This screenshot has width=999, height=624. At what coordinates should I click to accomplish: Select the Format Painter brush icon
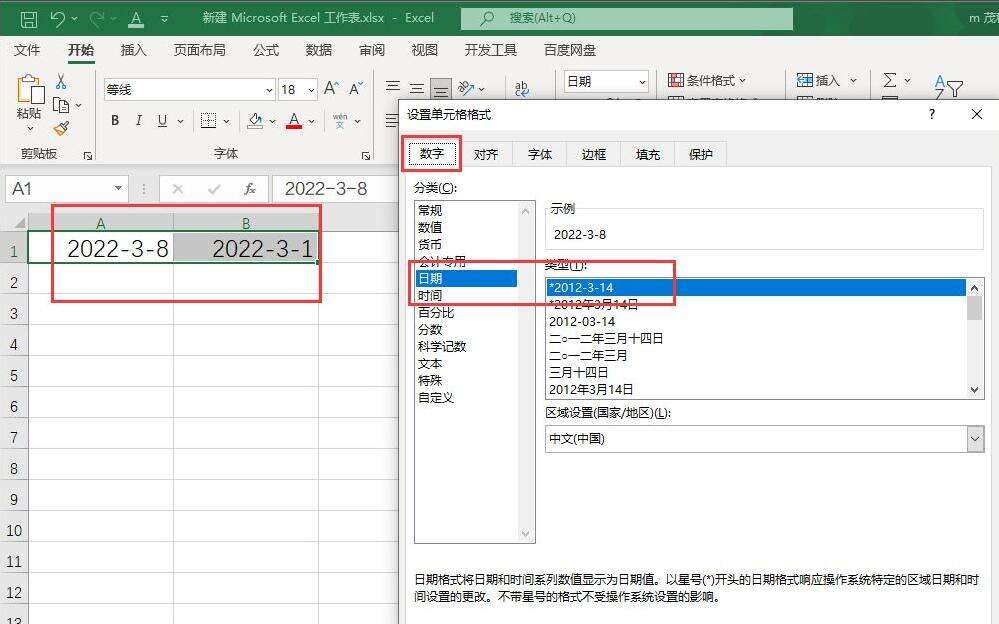[x=62, y=128]
